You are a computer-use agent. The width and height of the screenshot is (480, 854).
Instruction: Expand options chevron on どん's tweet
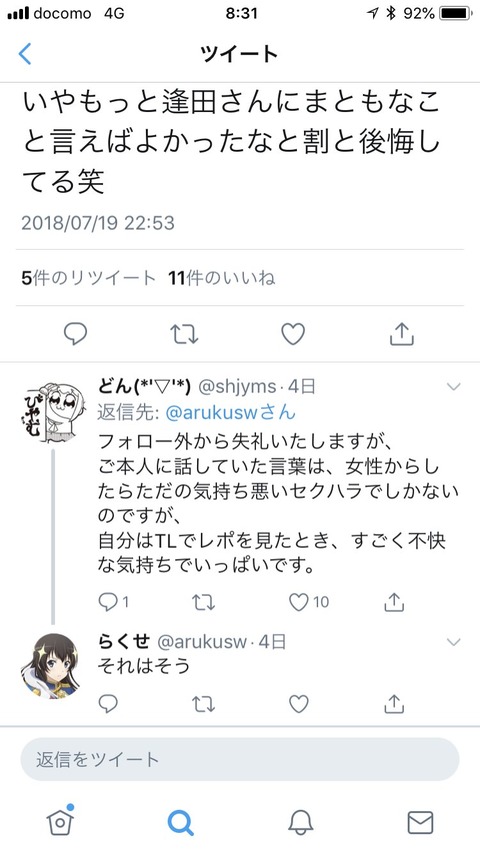453,387
